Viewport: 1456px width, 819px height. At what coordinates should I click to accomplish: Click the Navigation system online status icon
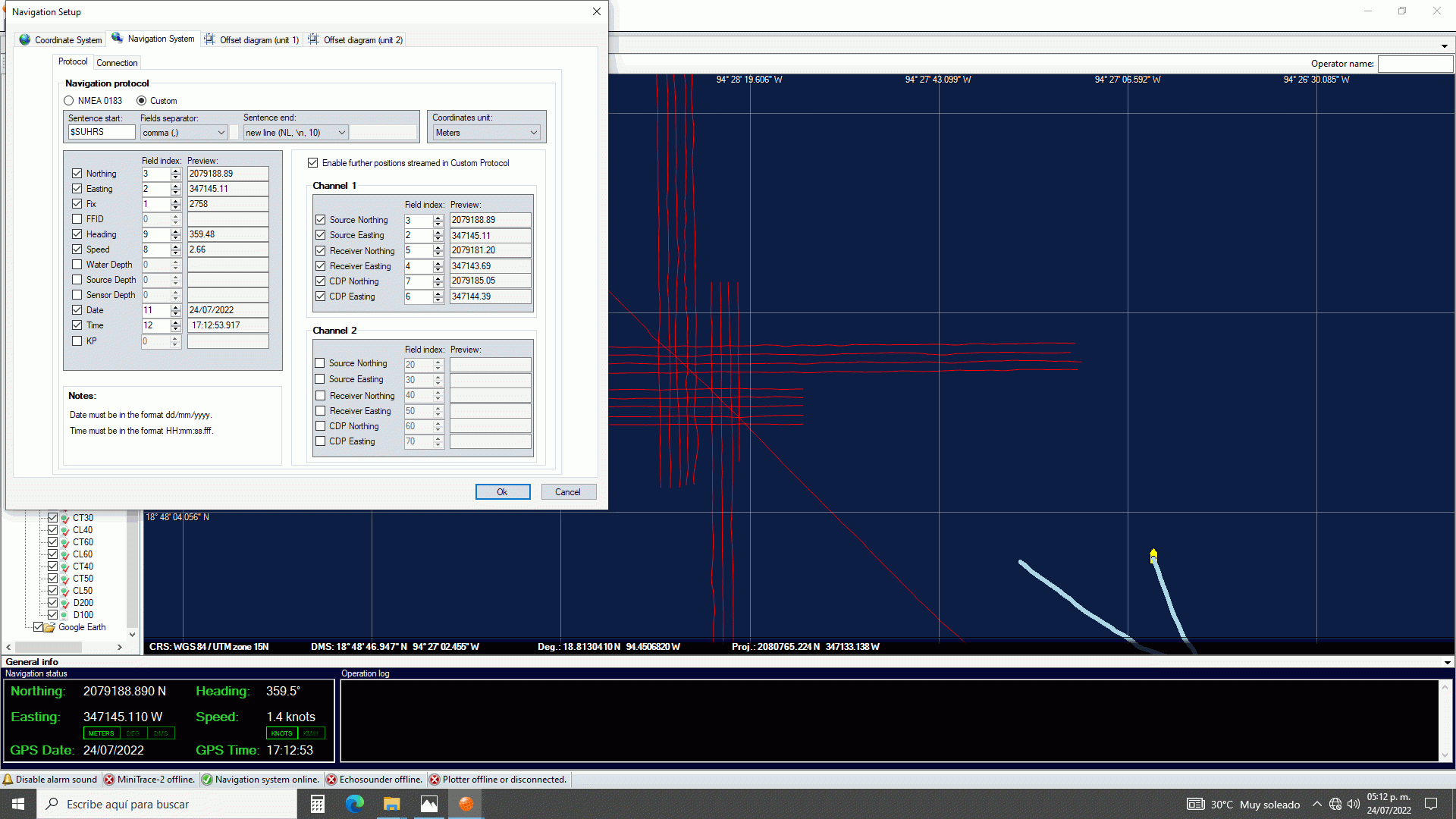[207, 780]
